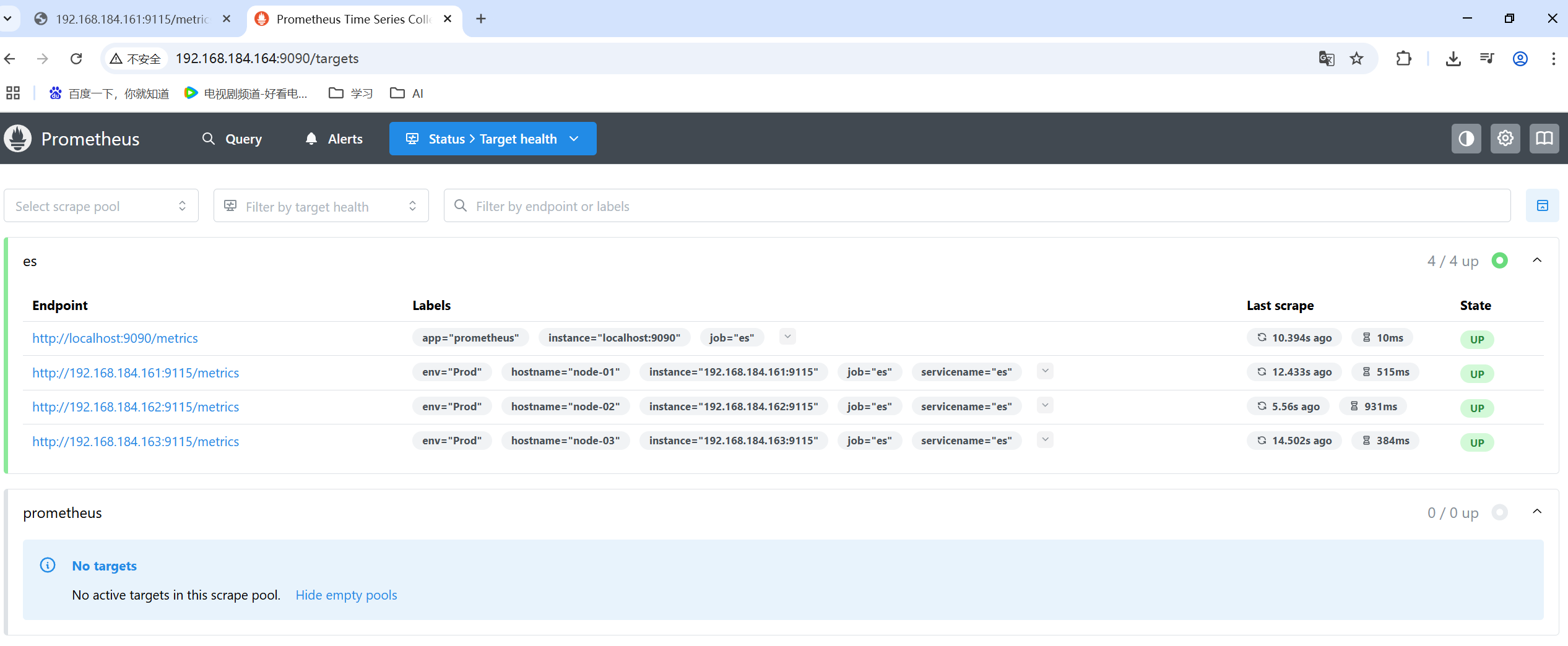Click the Prometheus flame logo
The width and height of the screenshot is (1568, 646).
tap(18, 139)
